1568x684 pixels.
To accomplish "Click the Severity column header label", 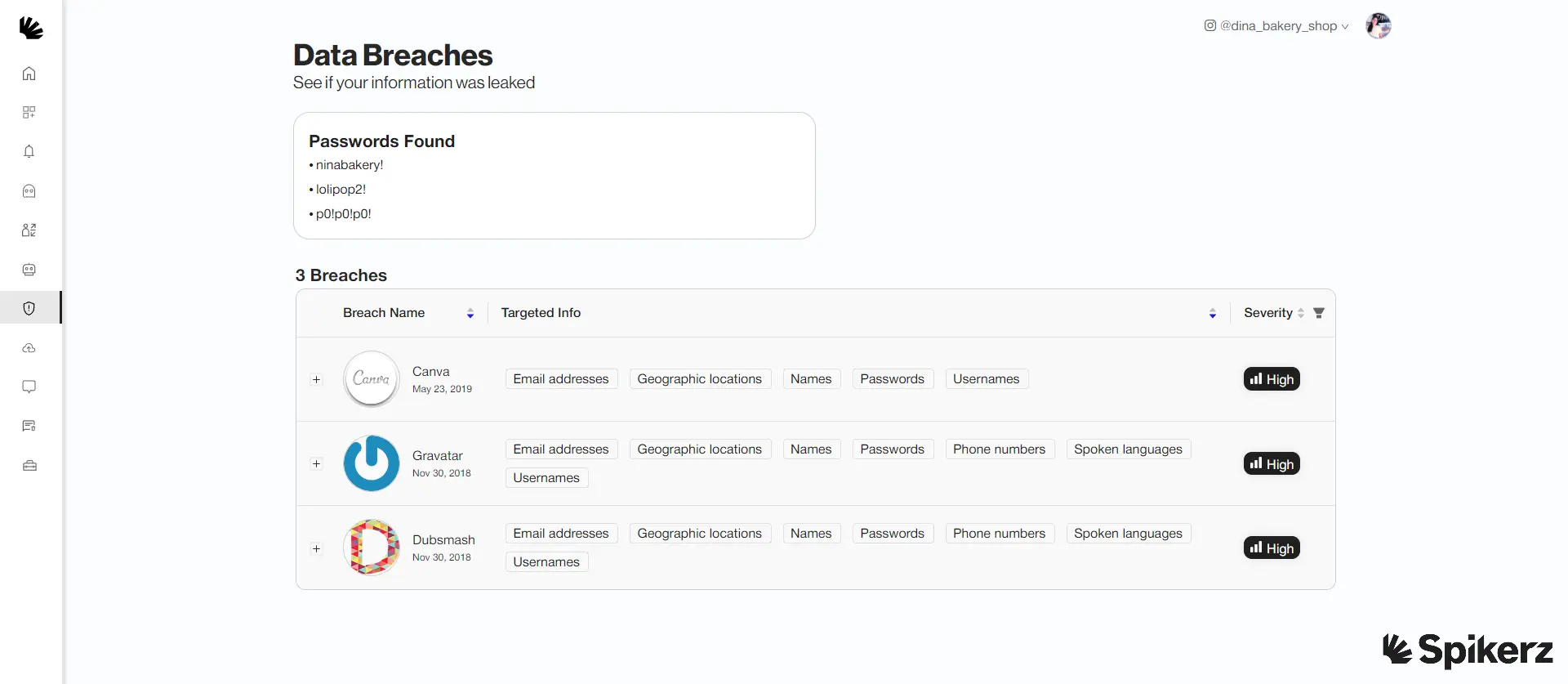I will (x=1268, y=313).
